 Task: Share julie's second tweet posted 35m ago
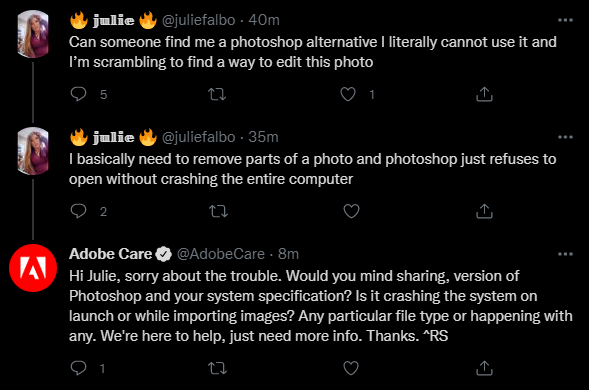484,211
